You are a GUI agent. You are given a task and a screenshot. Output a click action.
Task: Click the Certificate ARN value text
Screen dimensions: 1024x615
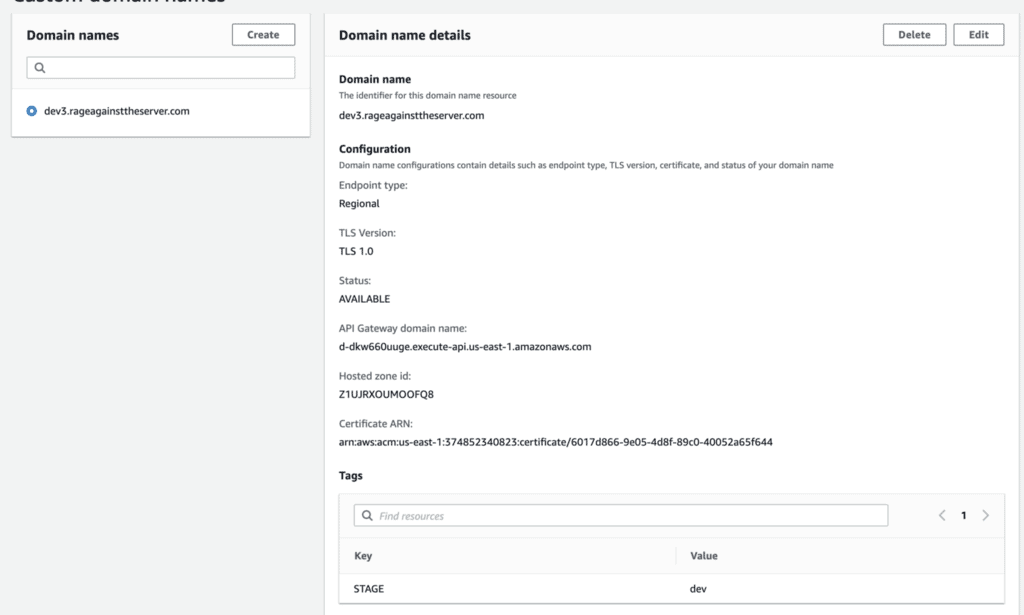point(555,441)
